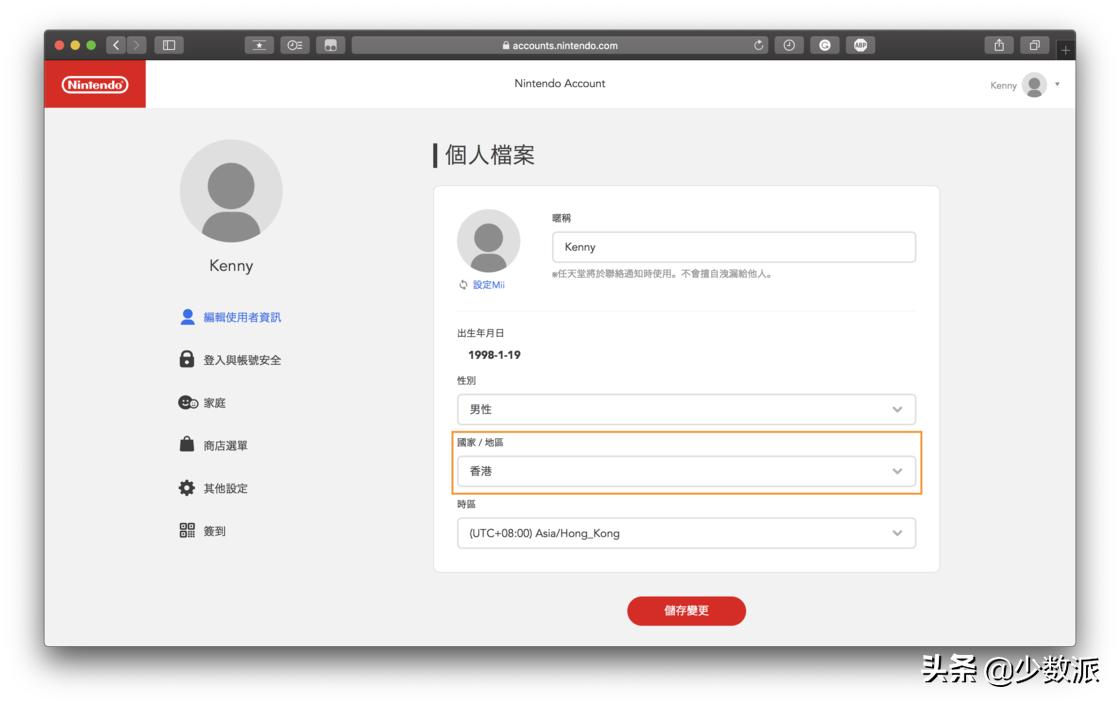Click the Nintendo logo in the top left
This screenshot has height=705, width=1120.
click(x=95, y=84)
